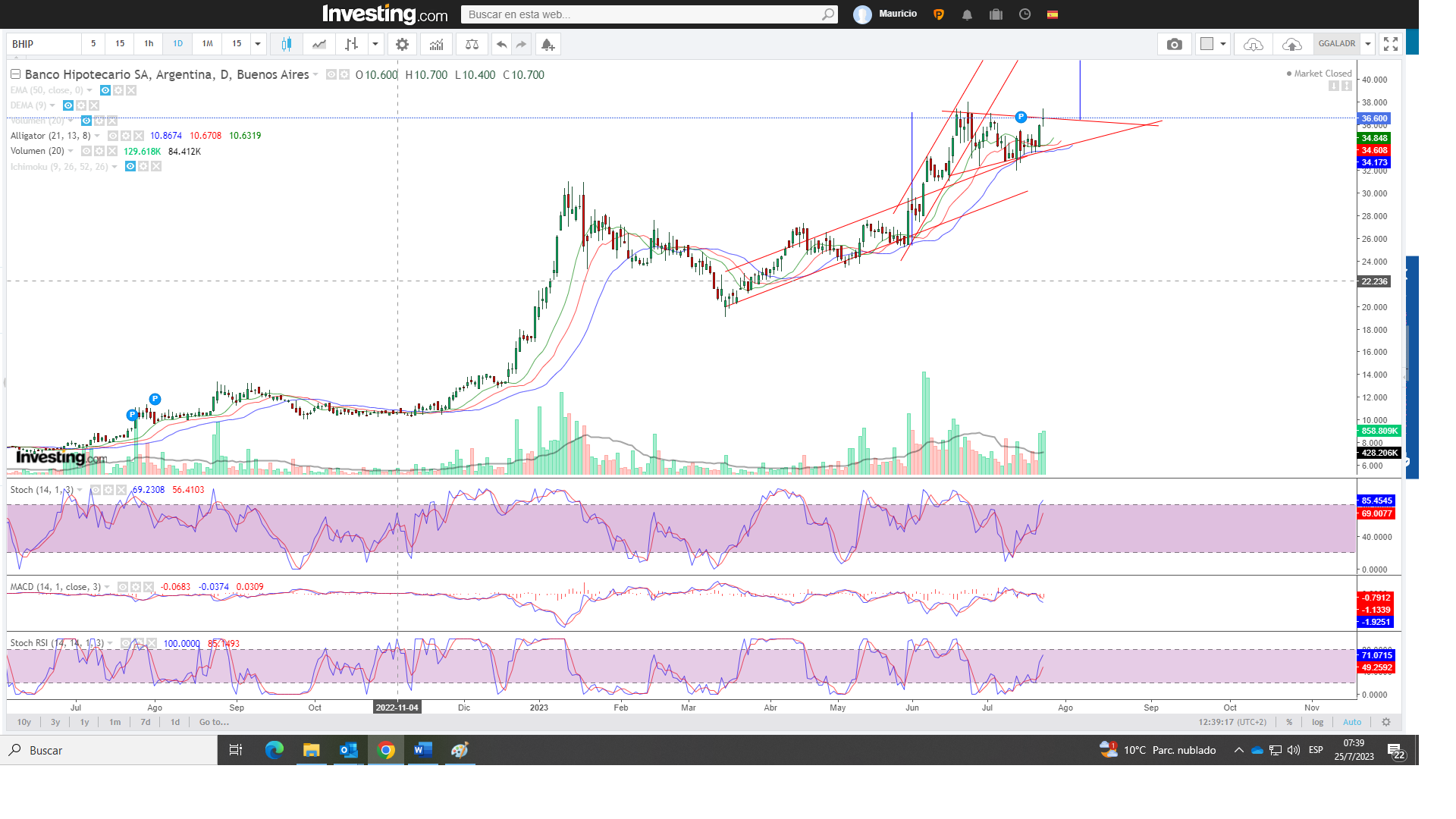The width and height of the screenshot is (1456, 819).
Task: Open the GGALADR layout dropdown arrow
Action: click(x=1368, y=44)
